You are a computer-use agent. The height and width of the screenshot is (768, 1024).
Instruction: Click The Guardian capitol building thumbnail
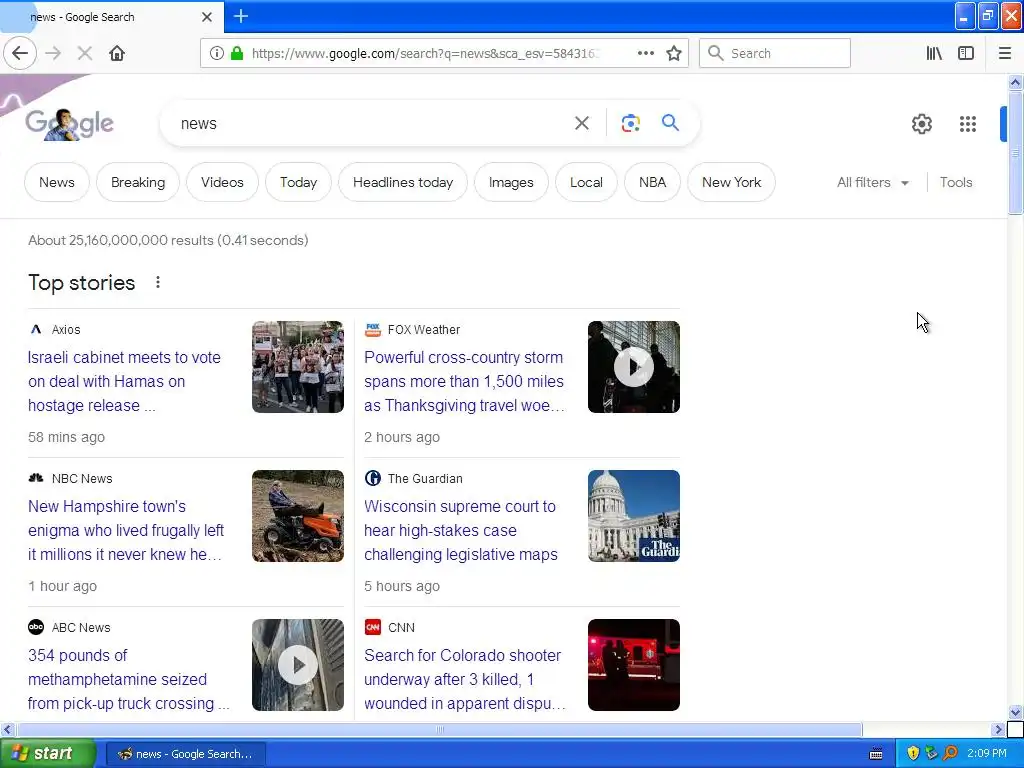633,516
